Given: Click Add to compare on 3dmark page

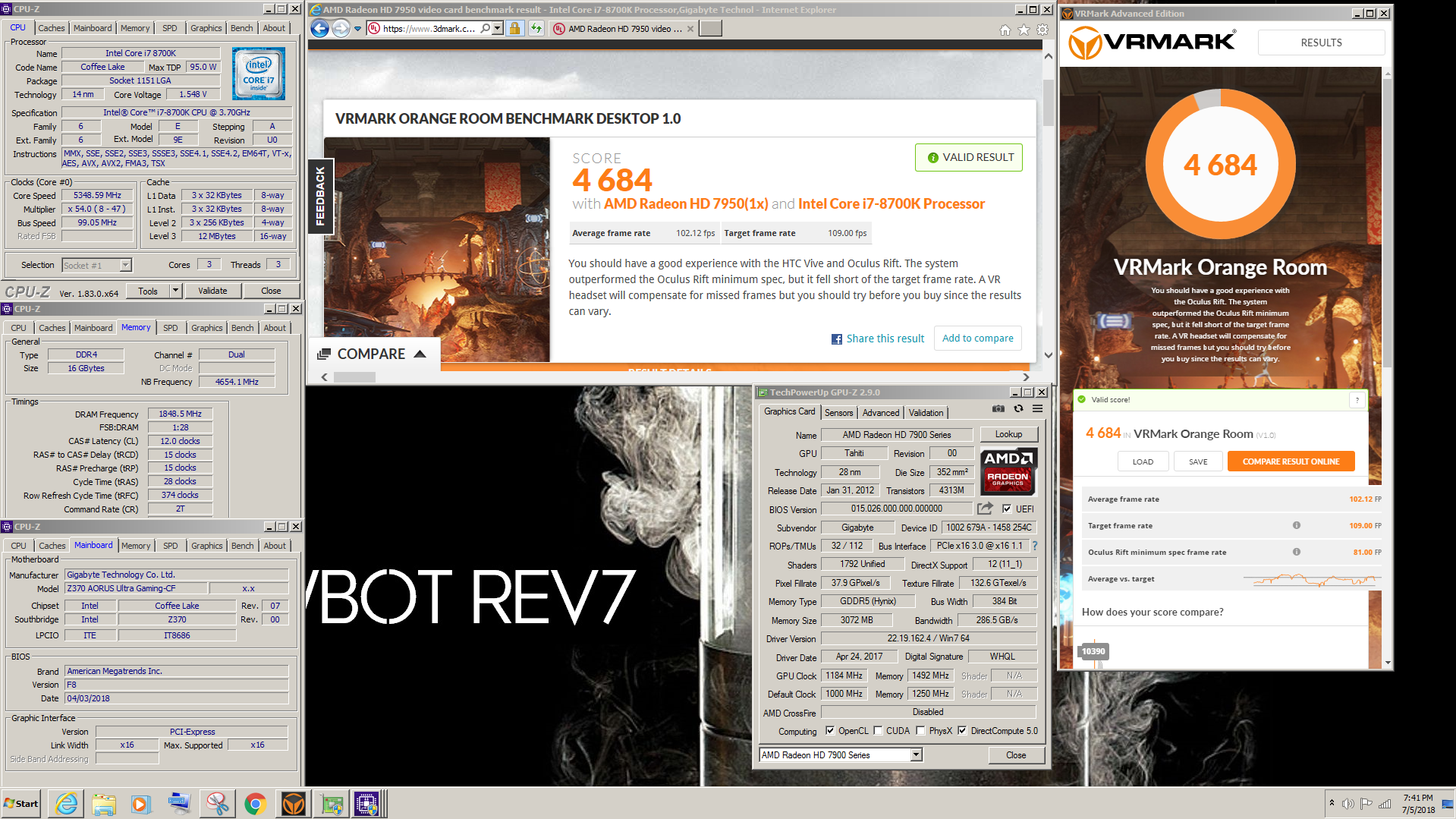Looking at the screenshot, I should click(x=977, y=339).
